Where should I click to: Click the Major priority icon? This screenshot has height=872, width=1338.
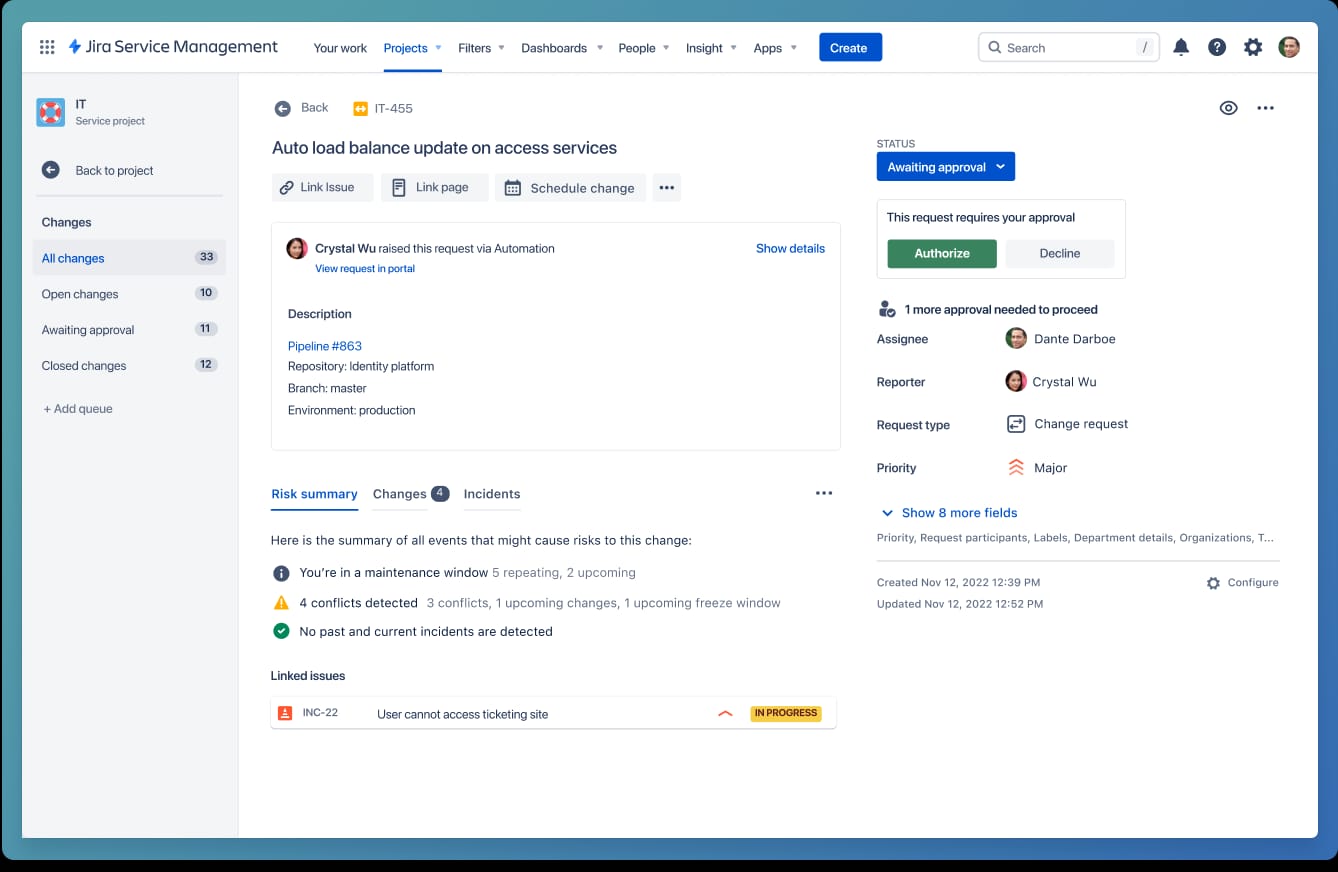pos(1016,467)
